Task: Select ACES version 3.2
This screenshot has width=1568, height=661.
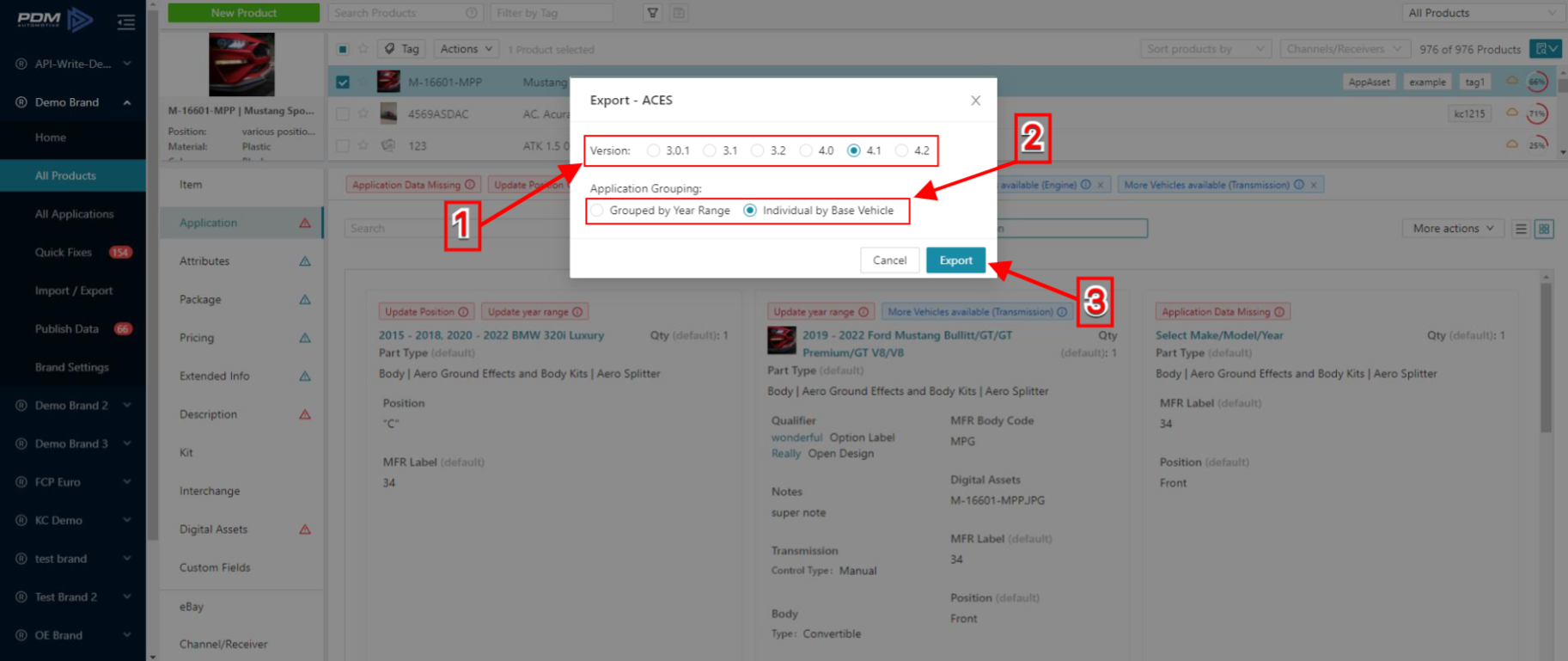Action: click(757, 150)
